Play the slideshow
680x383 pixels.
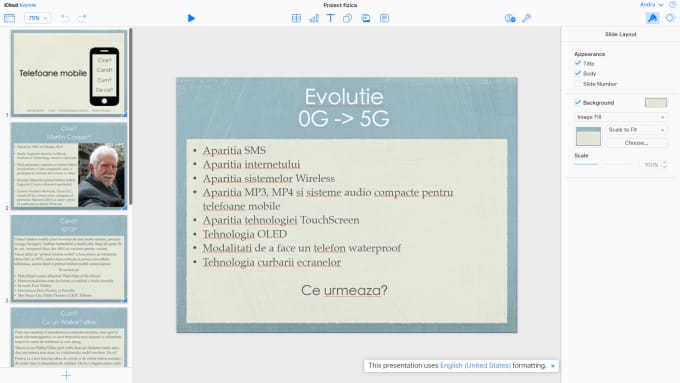(x=191, y=18)
